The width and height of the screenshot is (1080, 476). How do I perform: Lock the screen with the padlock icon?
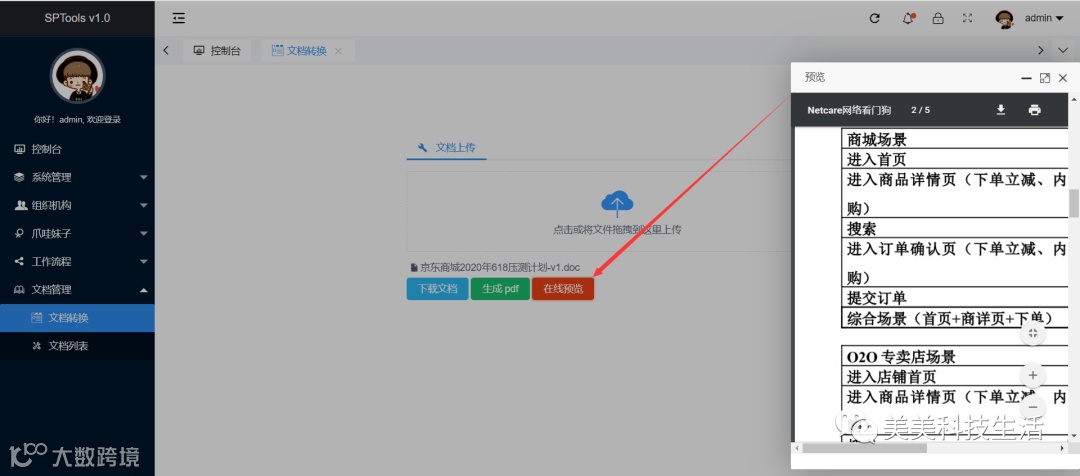(x=937, y=19)
